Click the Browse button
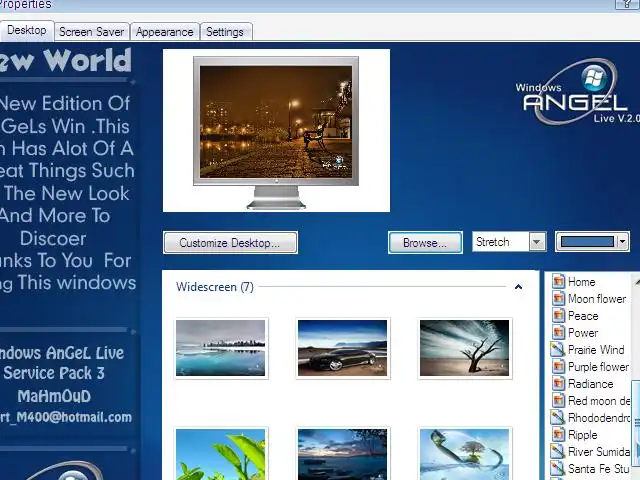 click(425, 243)
